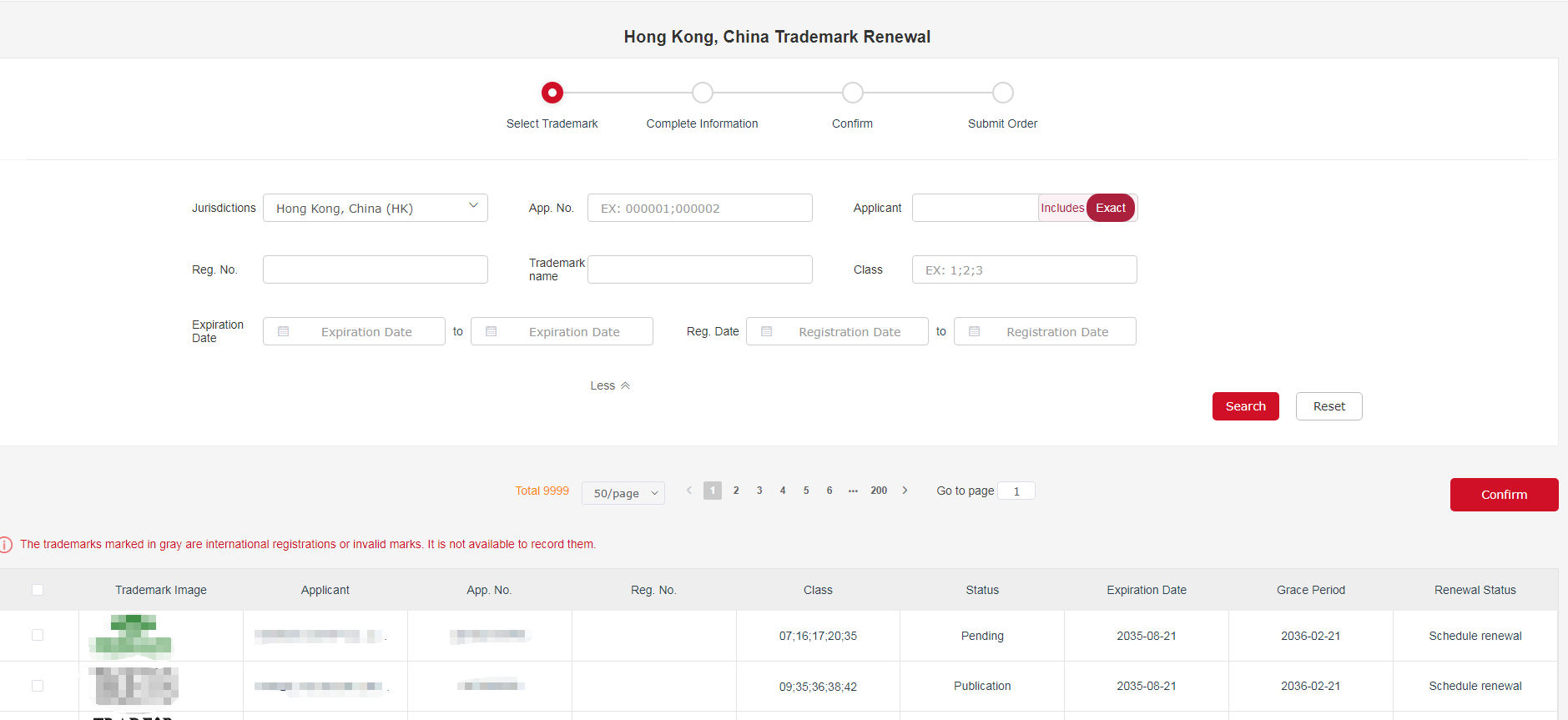This screenshot has height=720, width=1568.
Task: Click the red info icon beside the gray marks notice
Action: 6,545
